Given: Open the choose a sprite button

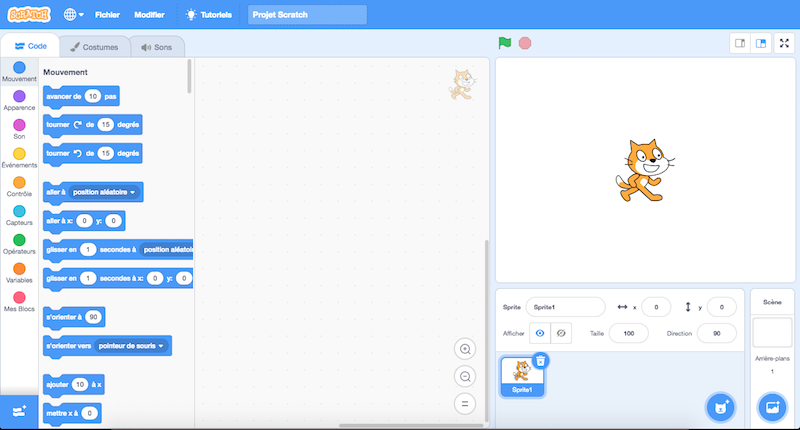Looking at the screenshot, I should (x=720, y=406).
